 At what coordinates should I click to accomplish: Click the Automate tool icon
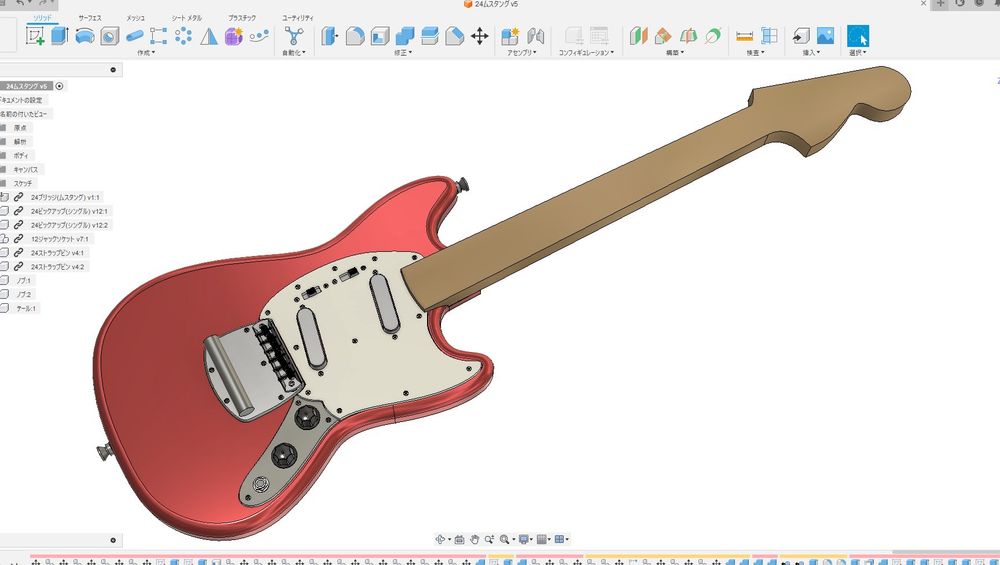point(293,36)
